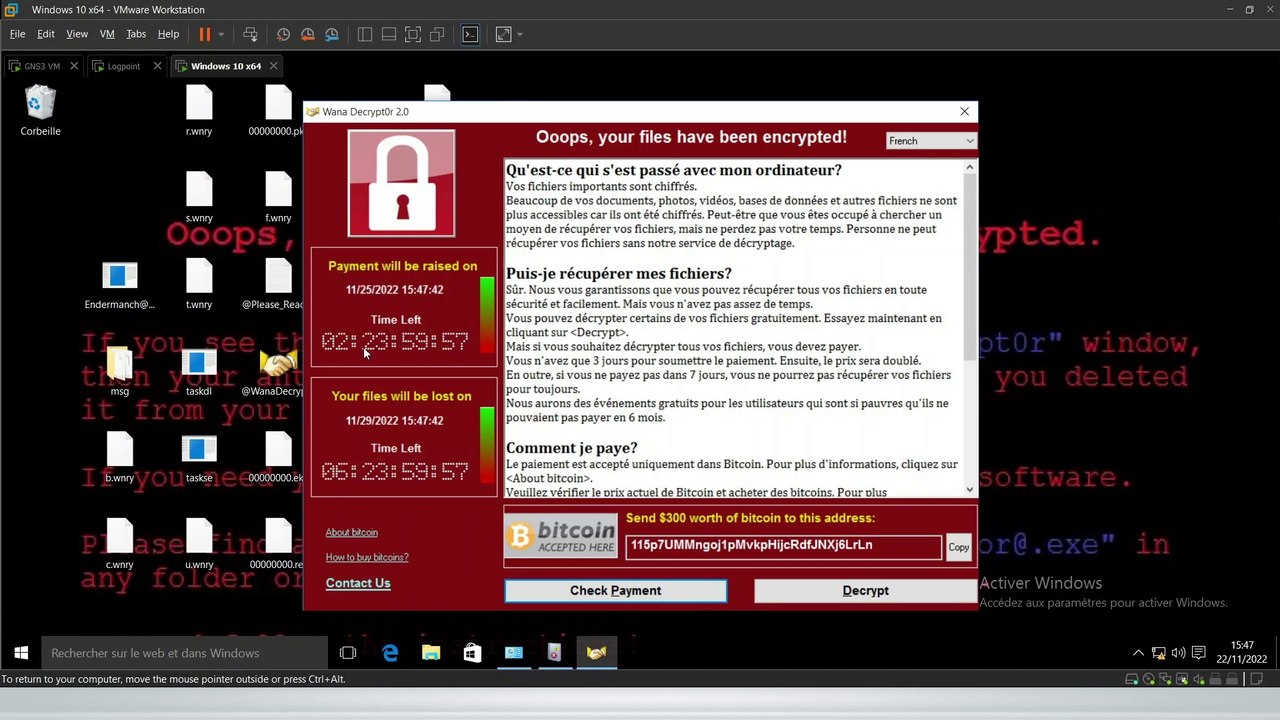Open the Corbeille recycle bin icon
The height and width of the screenshot is (720, 1280).
point(40,110)
